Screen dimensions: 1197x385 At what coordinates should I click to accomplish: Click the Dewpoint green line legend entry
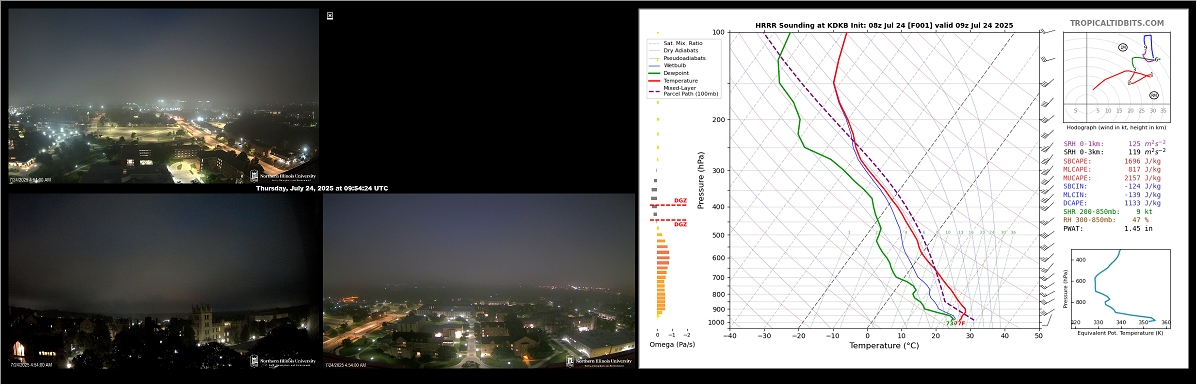click(x=668, y=73)
